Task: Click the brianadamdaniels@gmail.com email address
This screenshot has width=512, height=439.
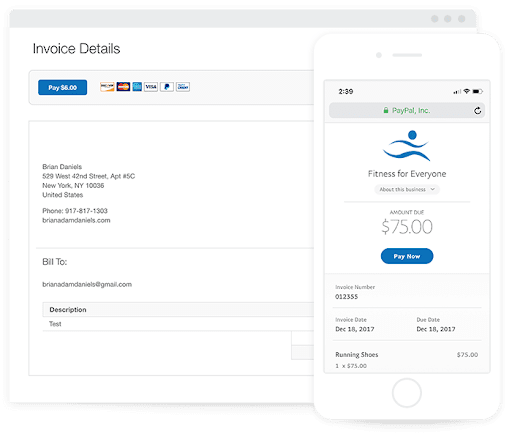Action: 87,284
